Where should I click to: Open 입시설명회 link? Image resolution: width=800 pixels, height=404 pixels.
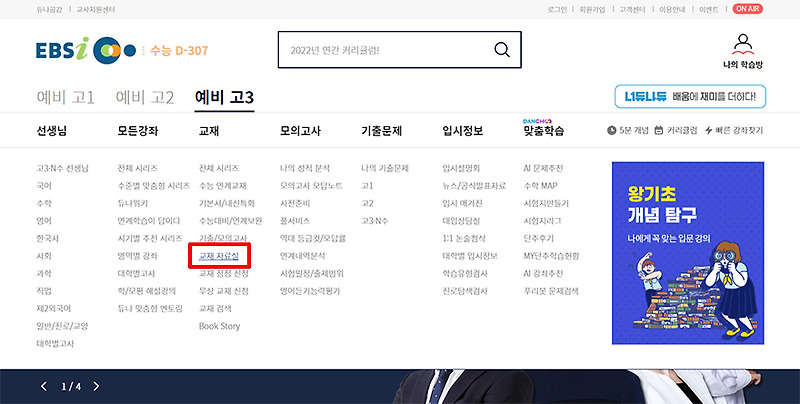click(x=461, y=168)
